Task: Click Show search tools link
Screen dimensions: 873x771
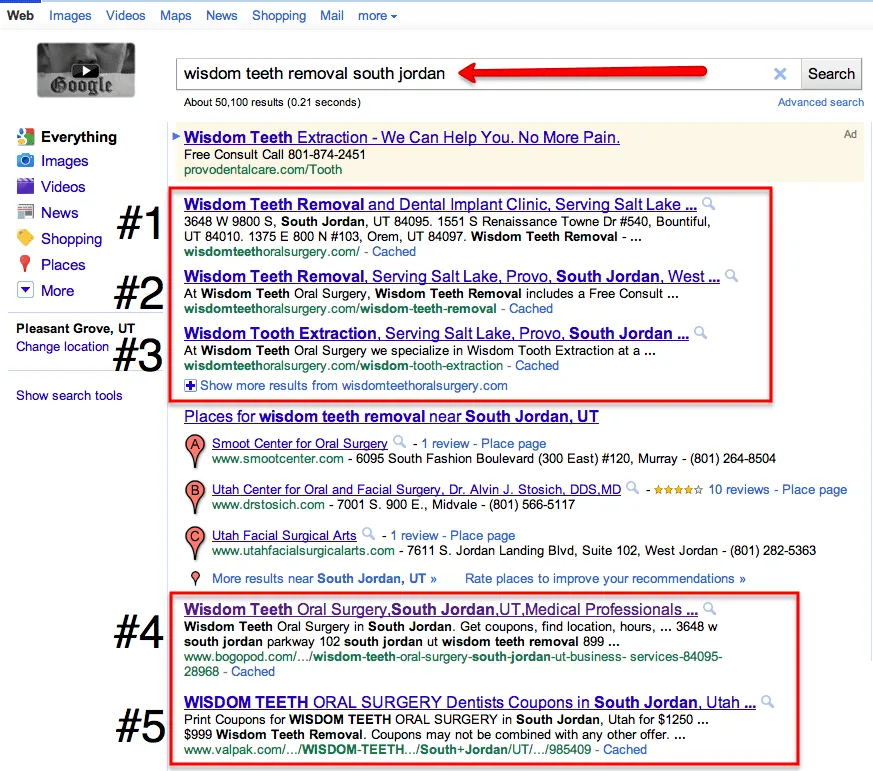Action: coord(69,395)
